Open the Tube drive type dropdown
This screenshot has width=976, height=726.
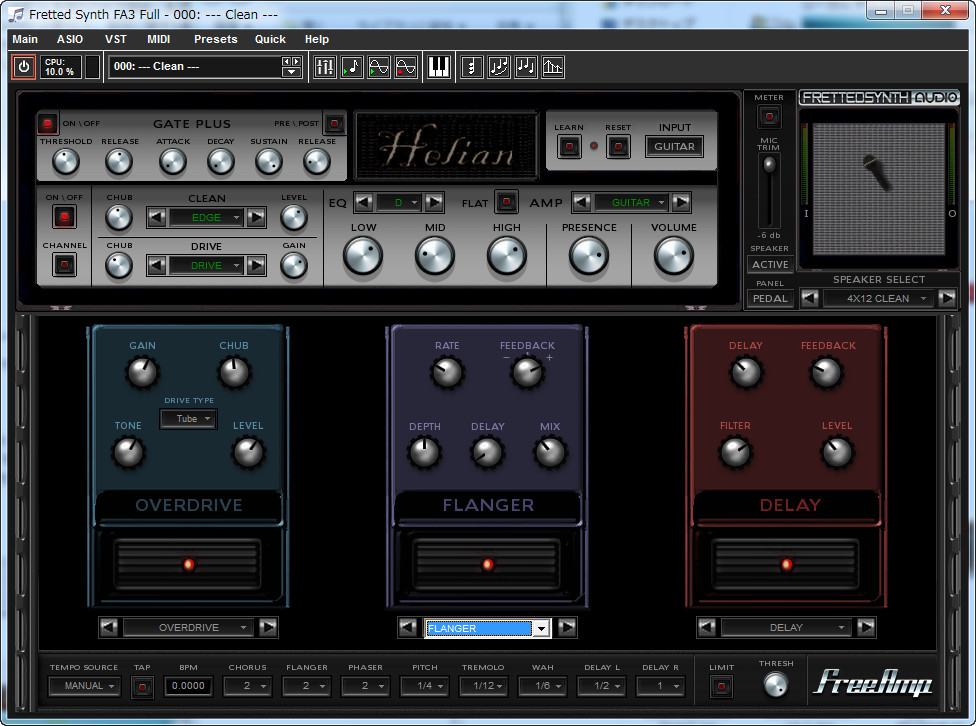(189, 418)
